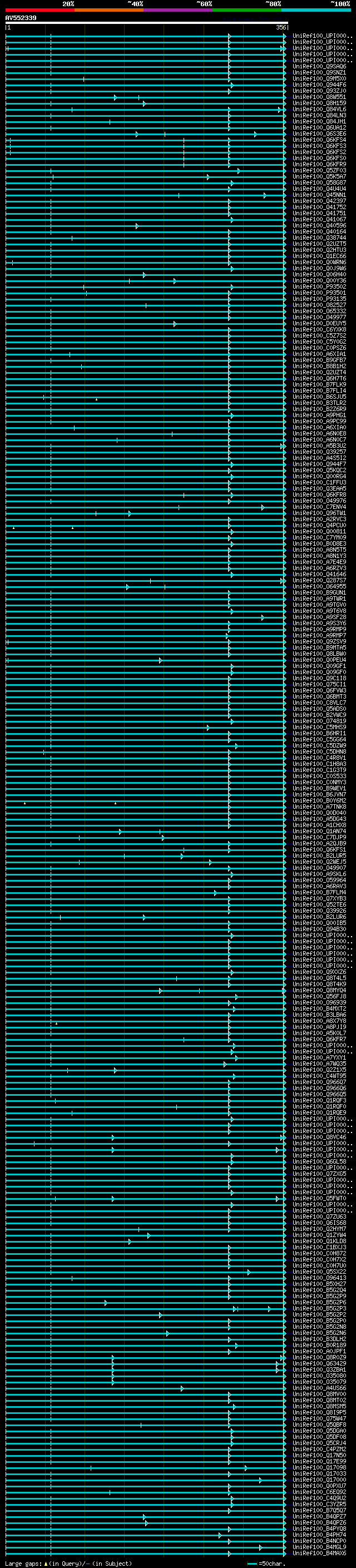
Task: Select the UniRef100_Q9M5X0 label
Action: pyautogui.click(x=319, y=78)
